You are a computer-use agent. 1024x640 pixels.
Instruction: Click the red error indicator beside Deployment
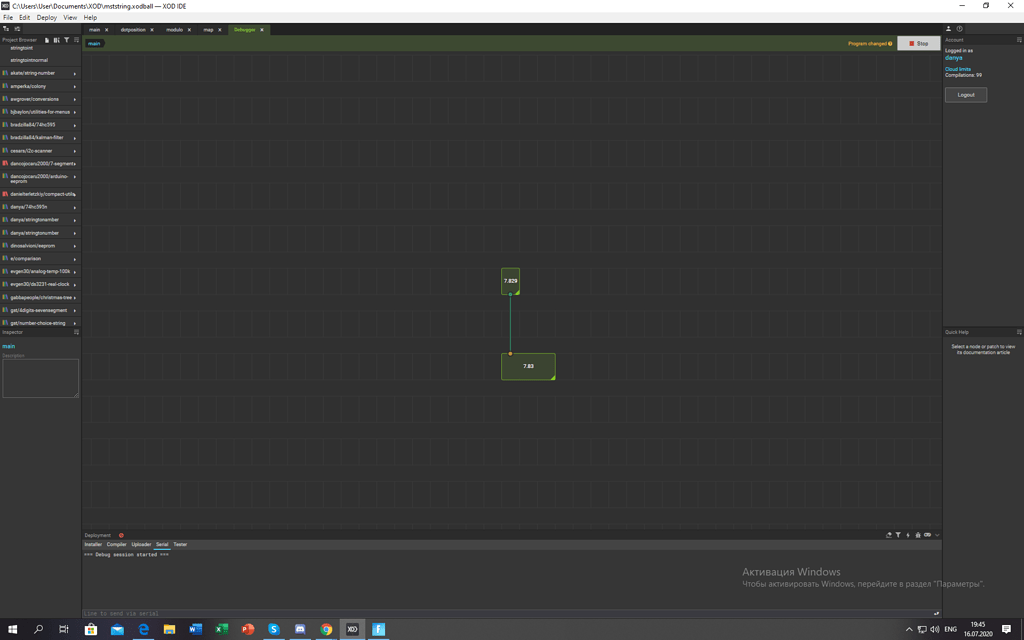click(x=121, y=535)
